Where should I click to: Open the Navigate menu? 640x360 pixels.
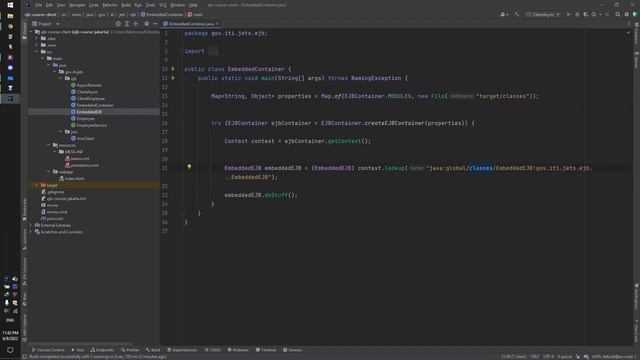tap(77, 5)
